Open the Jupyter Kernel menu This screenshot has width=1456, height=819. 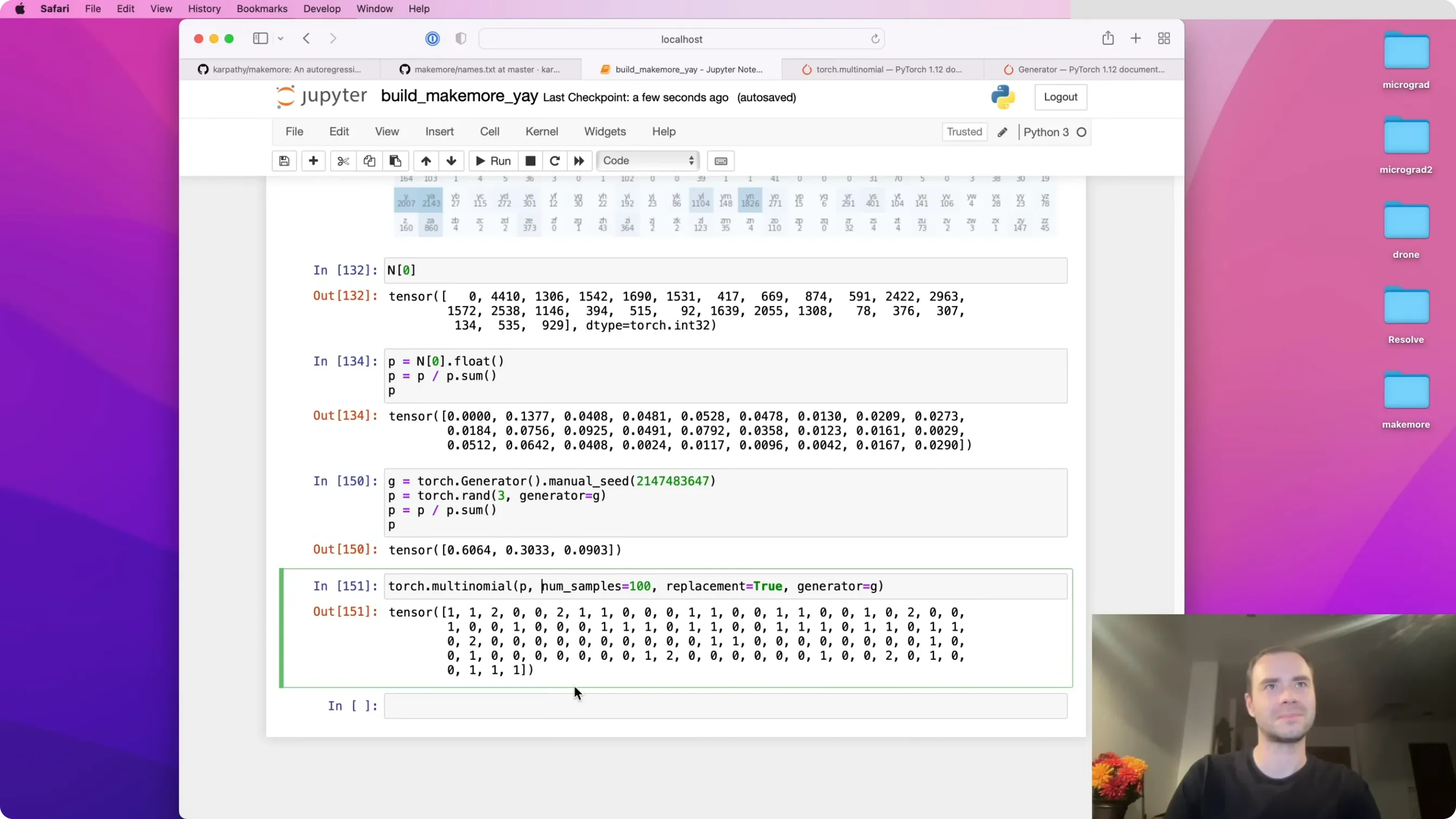[x=542, y=132]
